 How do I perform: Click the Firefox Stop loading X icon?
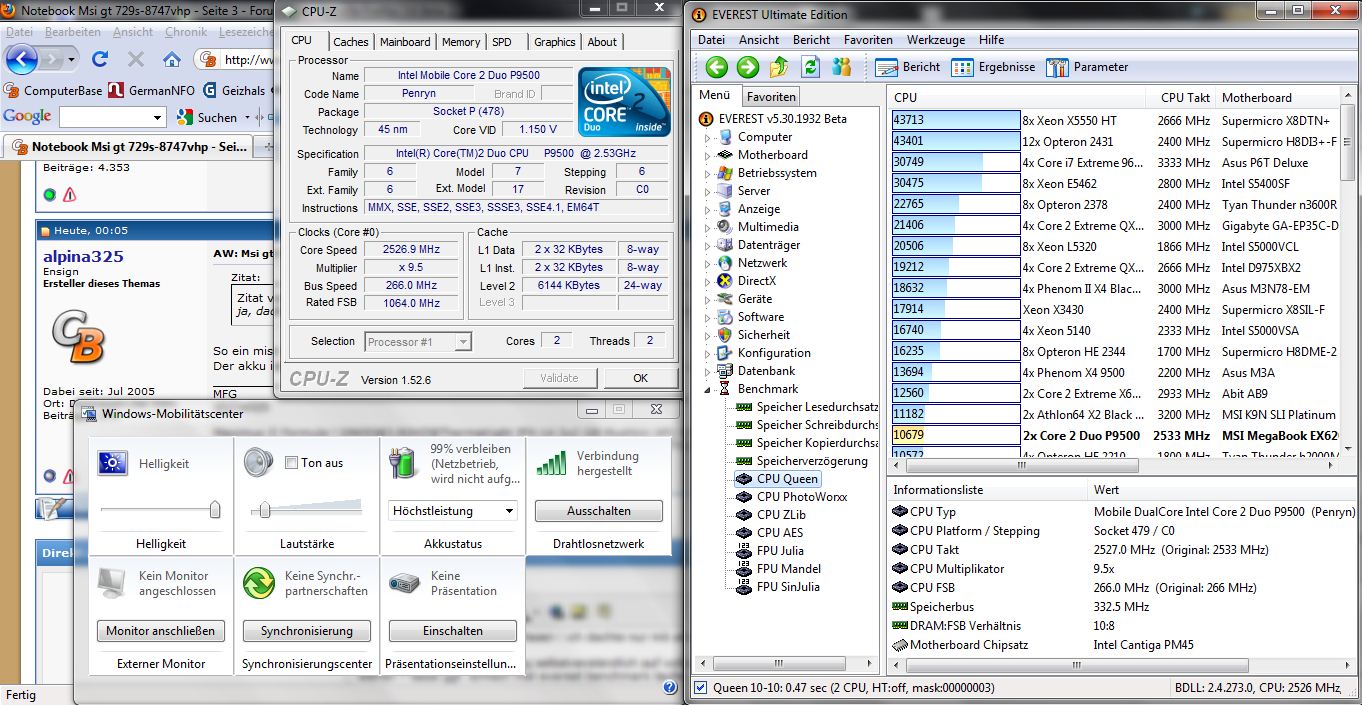(136, 59)
